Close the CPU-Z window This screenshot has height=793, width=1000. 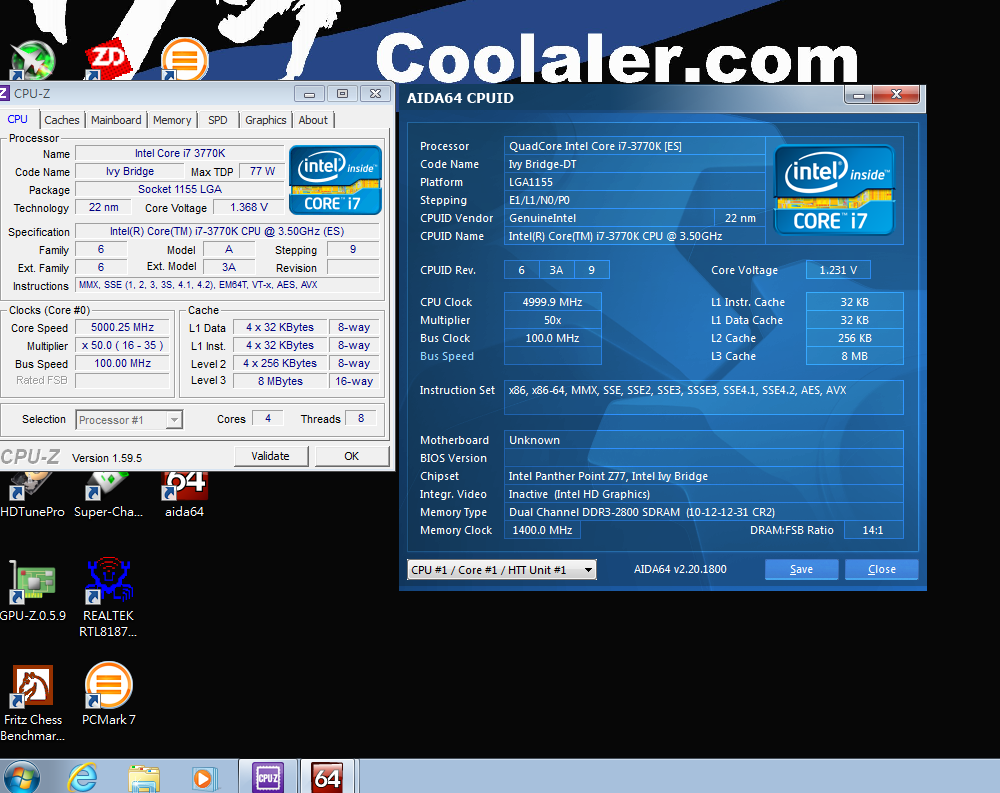pos(376,94)
